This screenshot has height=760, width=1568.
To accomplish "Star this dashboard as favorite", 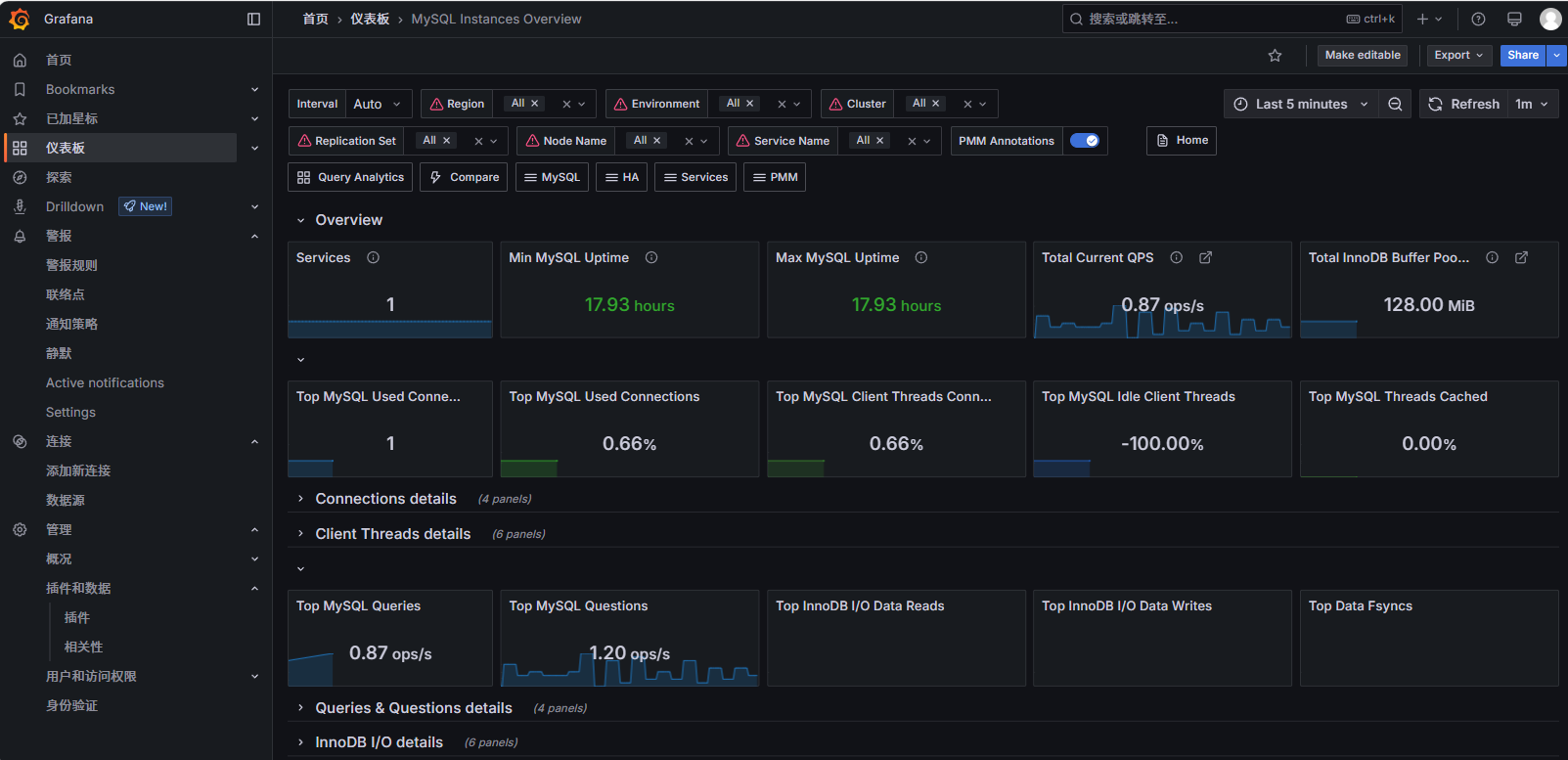I will tap(1275, 56).
